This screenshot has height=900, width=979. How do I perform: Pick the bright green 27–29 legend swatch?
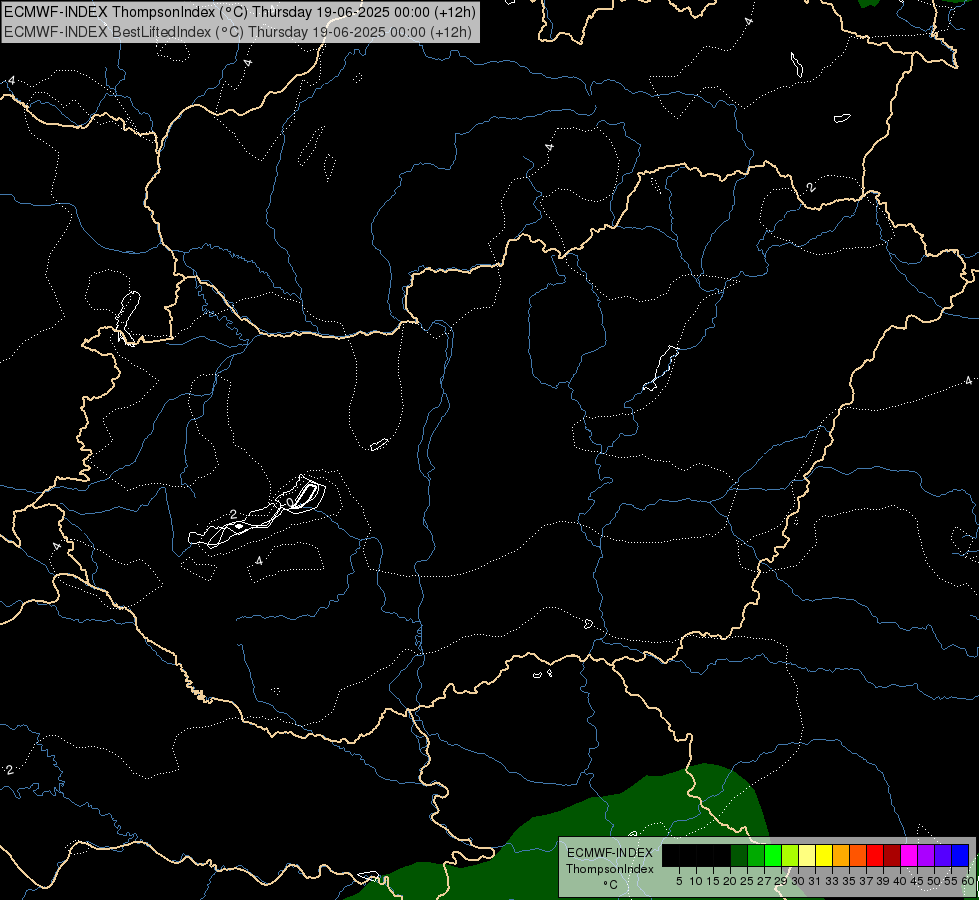[773, 855]
